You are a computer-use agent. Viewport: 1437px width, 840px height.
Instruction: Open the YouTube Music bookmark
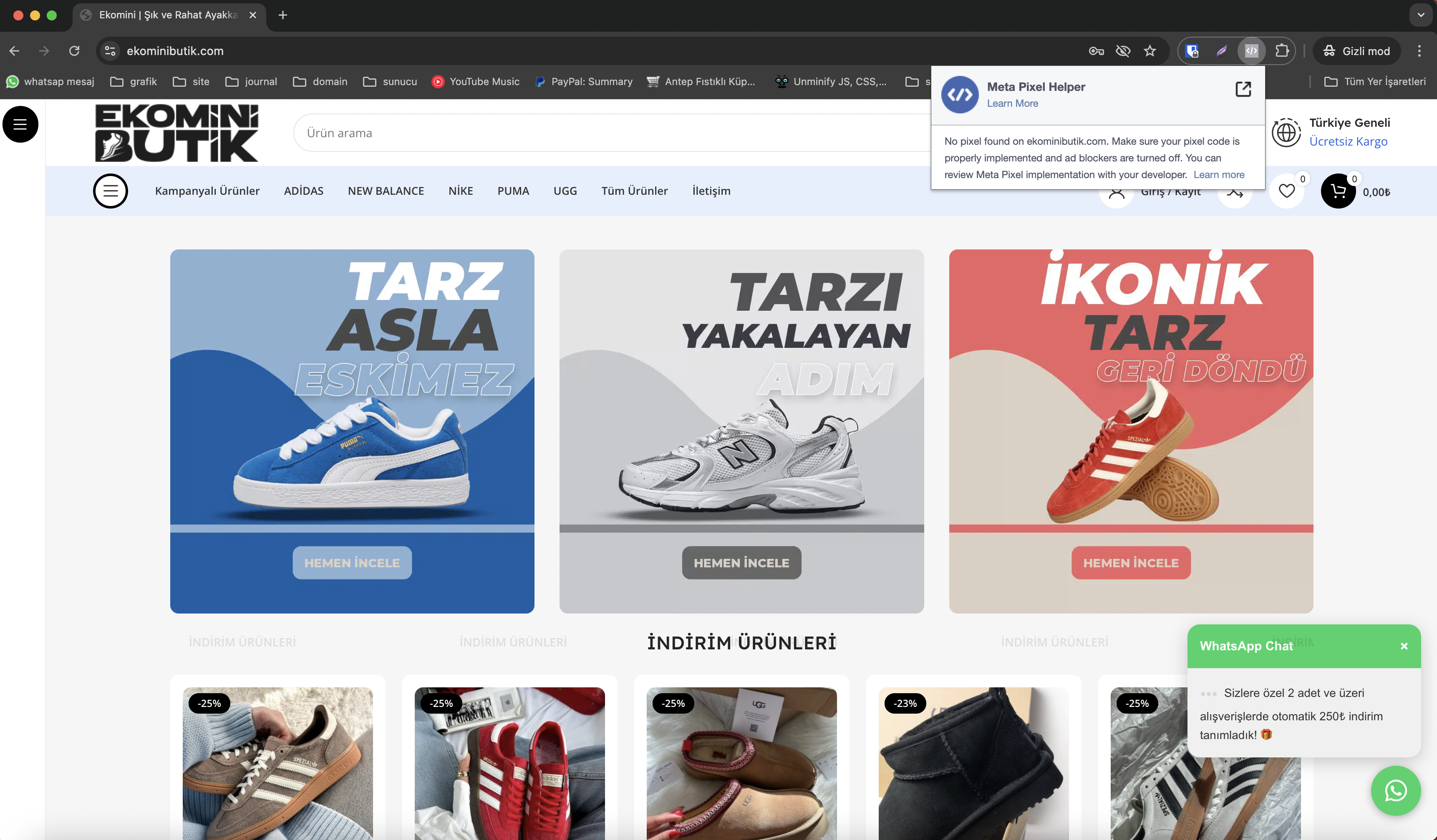[x=476, y=81]
